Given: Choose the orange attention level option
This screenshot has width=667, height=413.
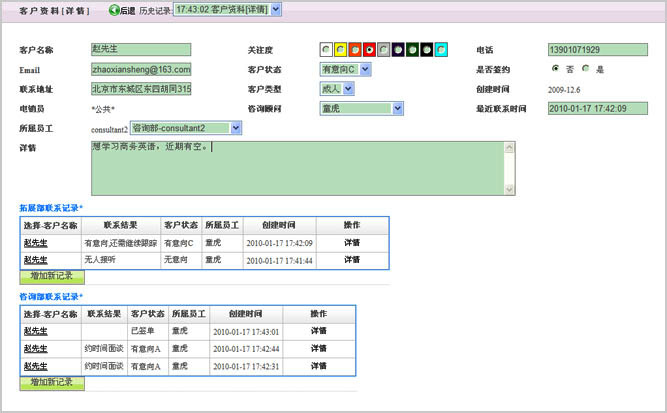Looking at the screenshot, I should click(x=355, y=49).
